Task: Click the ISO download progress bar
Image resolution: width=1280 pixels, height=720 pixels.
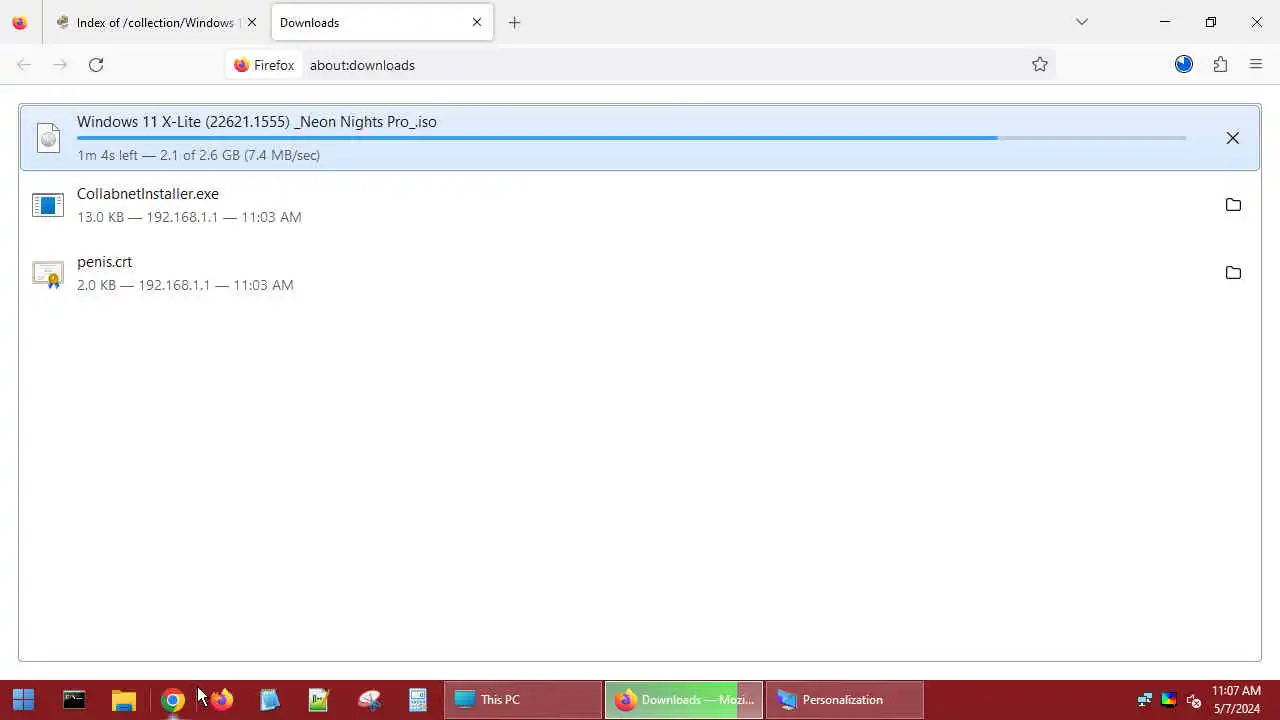Action: (x=631, y=138)
